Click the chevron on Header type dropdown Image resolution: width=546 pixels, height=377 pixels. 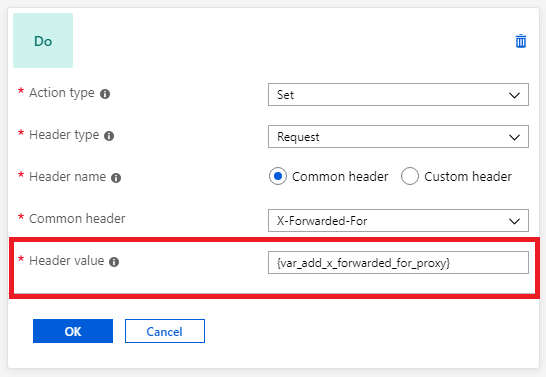coord(514,138)
